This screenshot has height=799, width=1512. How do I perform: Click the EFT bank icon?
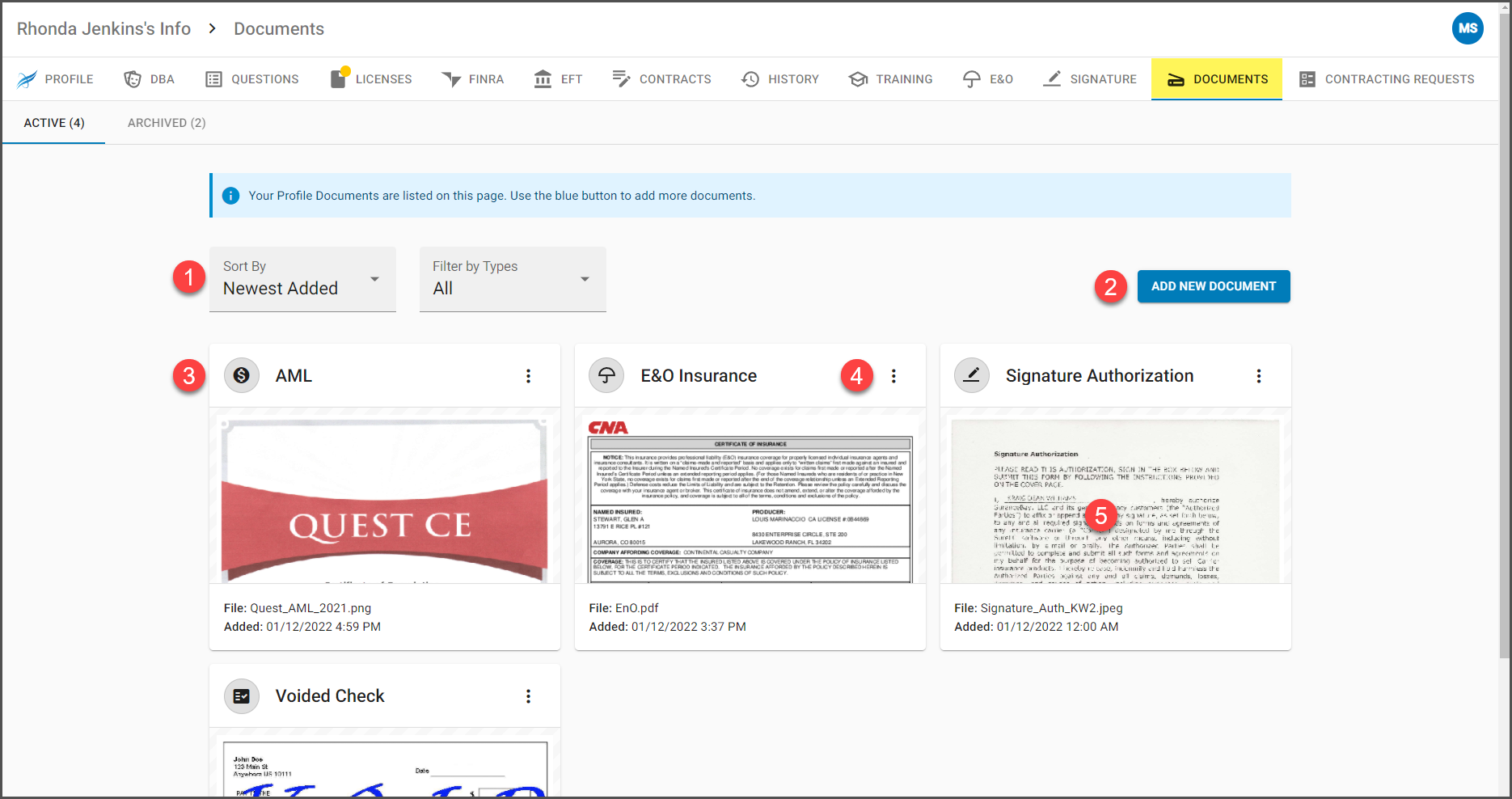(543, 79)
